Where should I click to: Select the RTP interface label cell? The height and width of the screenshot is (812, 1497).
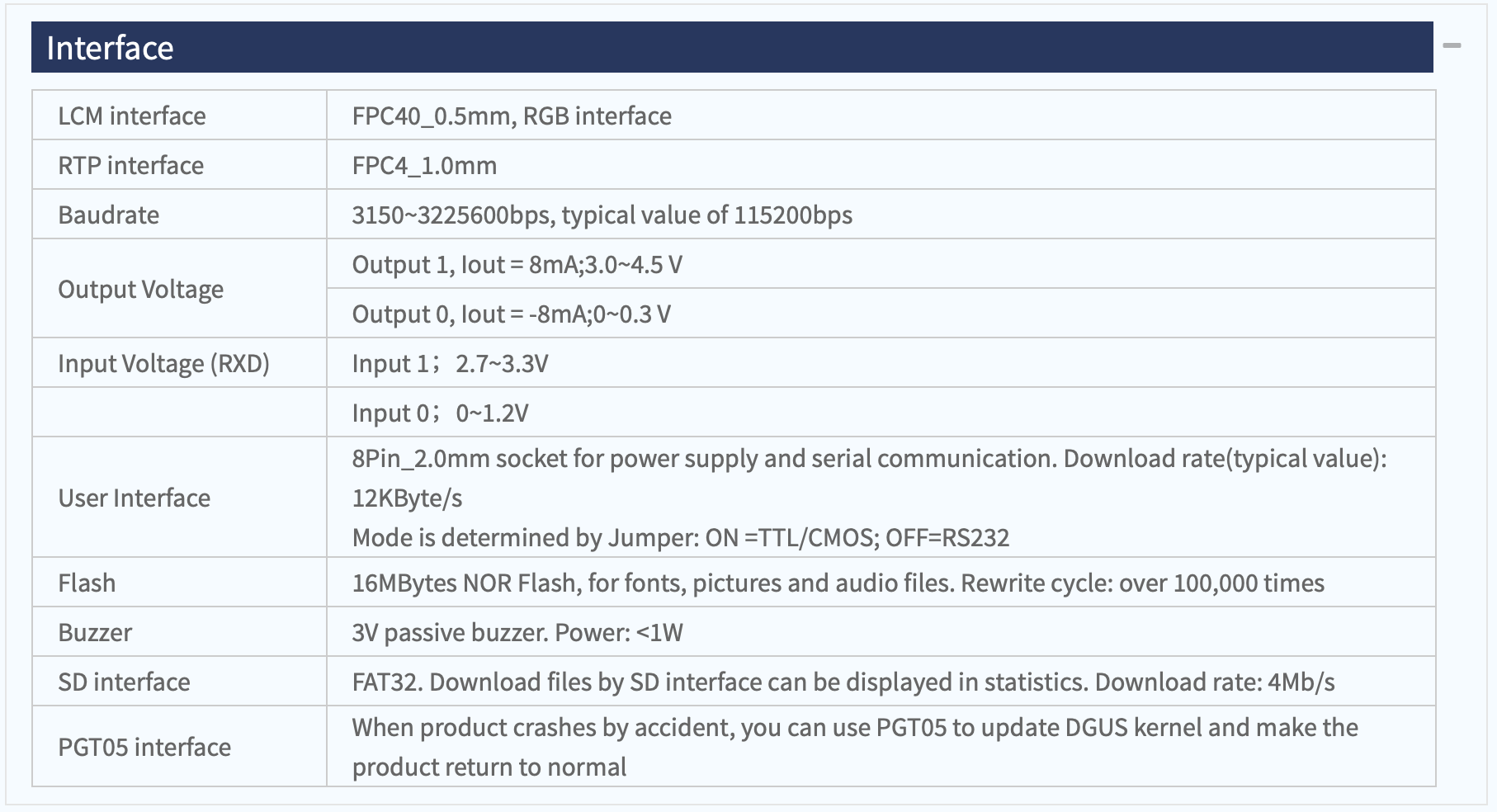tap(179, 165)
